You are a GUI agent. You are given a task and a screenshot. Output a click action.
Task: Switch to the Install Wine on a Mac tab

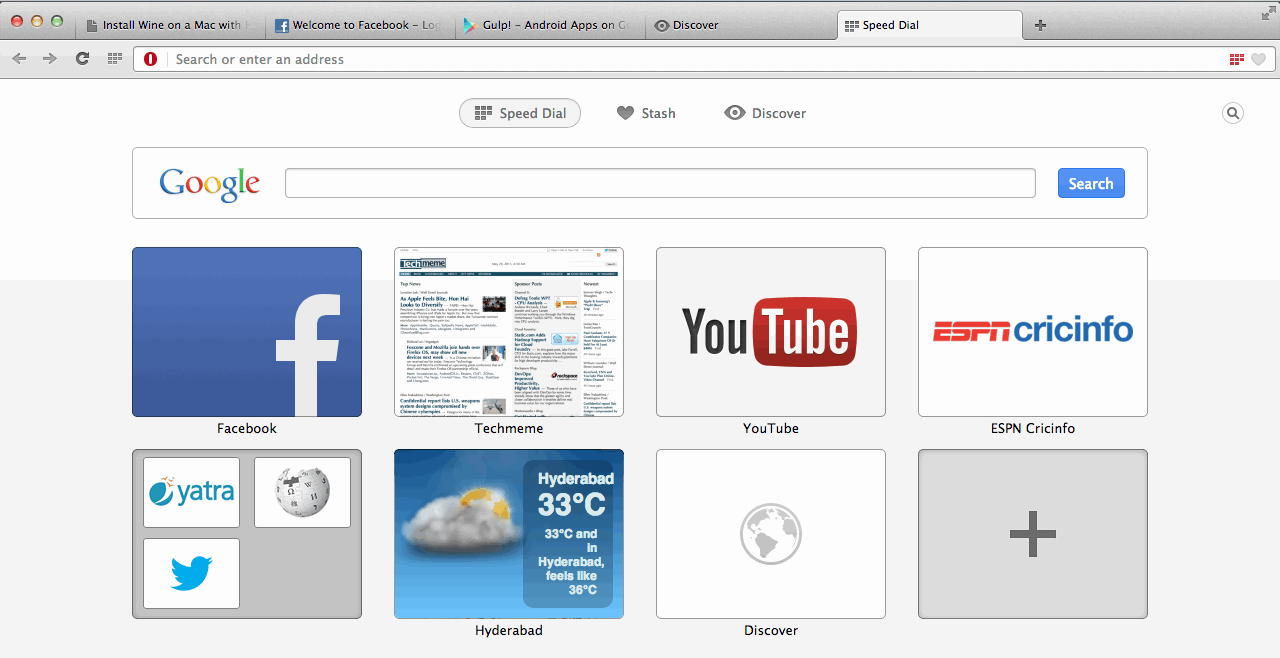(170, 25)
